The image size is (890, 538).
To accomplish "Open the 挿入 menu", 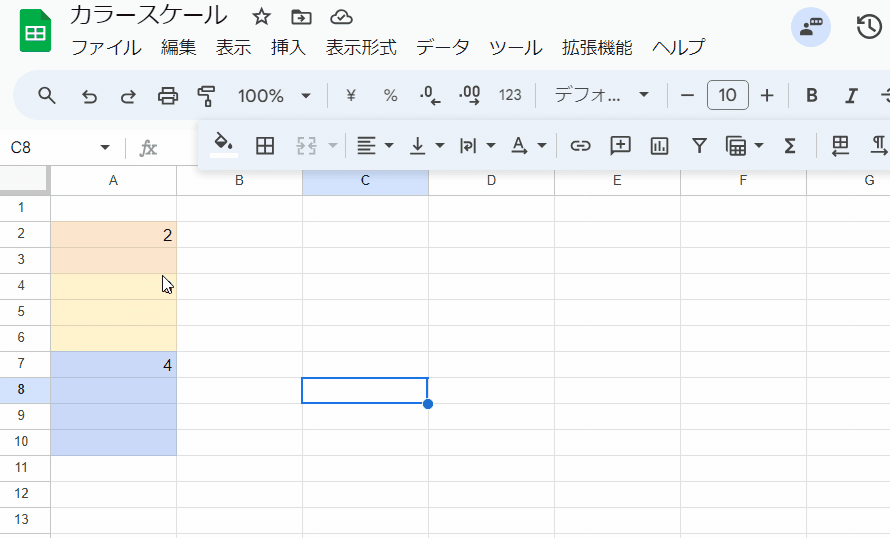I will coord(288,47).
